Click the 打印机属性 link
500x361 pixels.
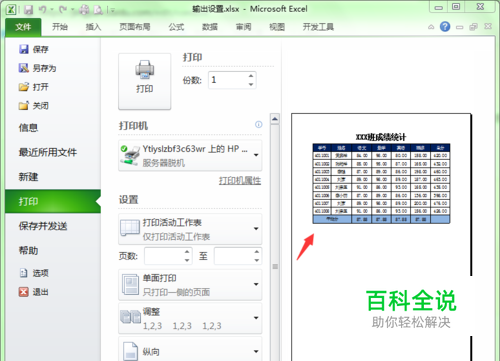pos(240,181)
